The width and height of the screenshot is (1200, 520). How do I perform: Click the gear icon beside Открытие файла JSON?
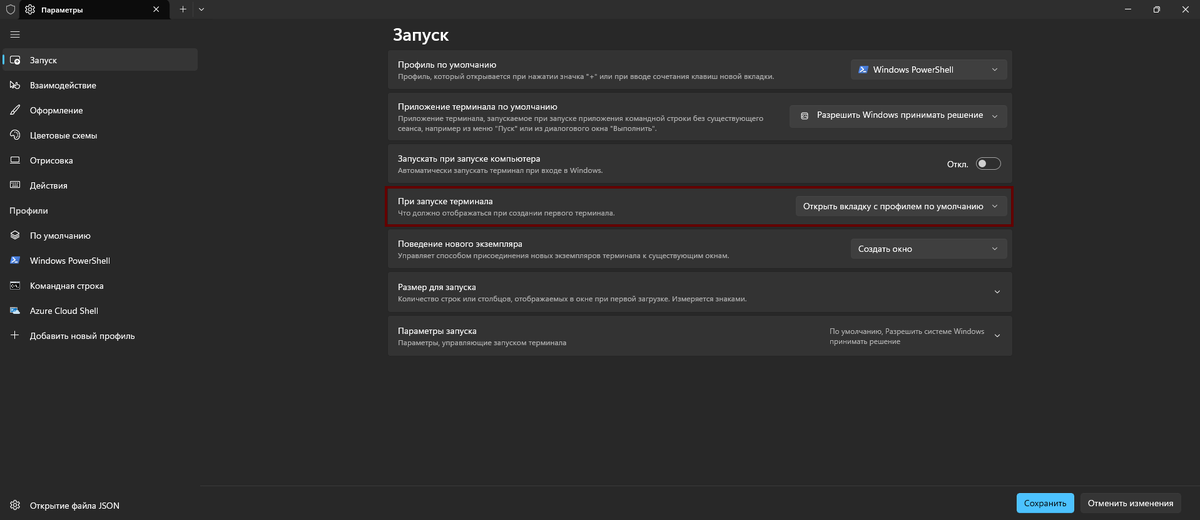coord(15,505)
